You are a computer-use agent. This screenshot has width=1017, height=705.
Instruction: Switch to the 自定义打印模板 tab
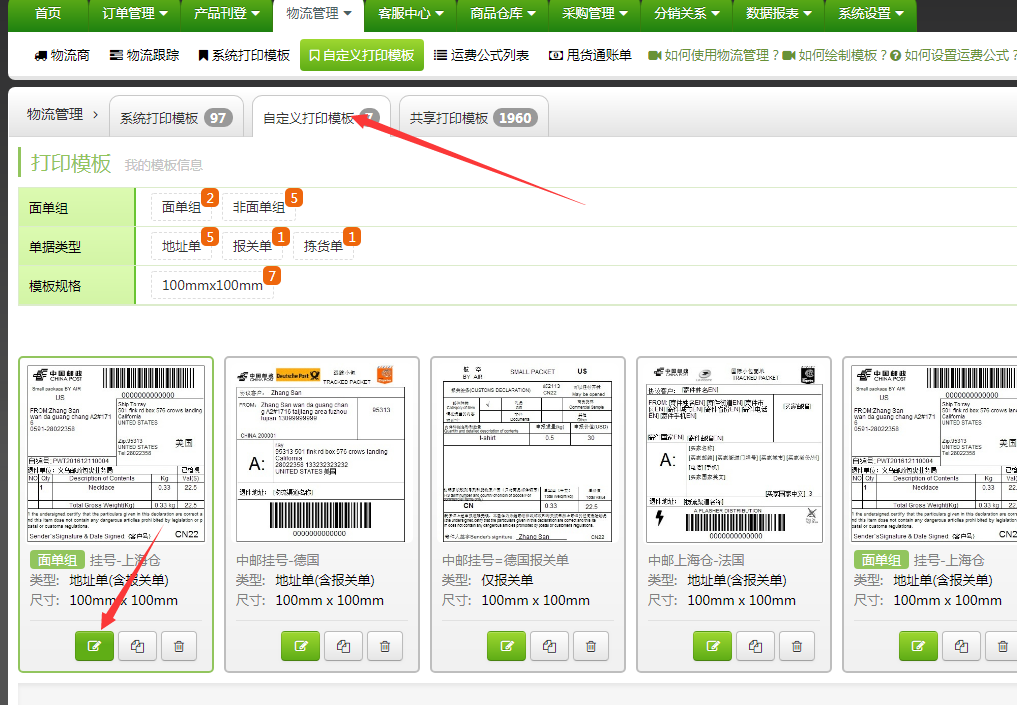coord(321,117)
